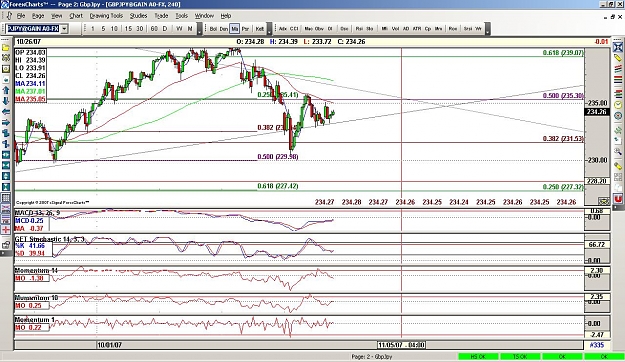Open the Chart menu
Screen dimensions: 625x362
tap(76, 16)
